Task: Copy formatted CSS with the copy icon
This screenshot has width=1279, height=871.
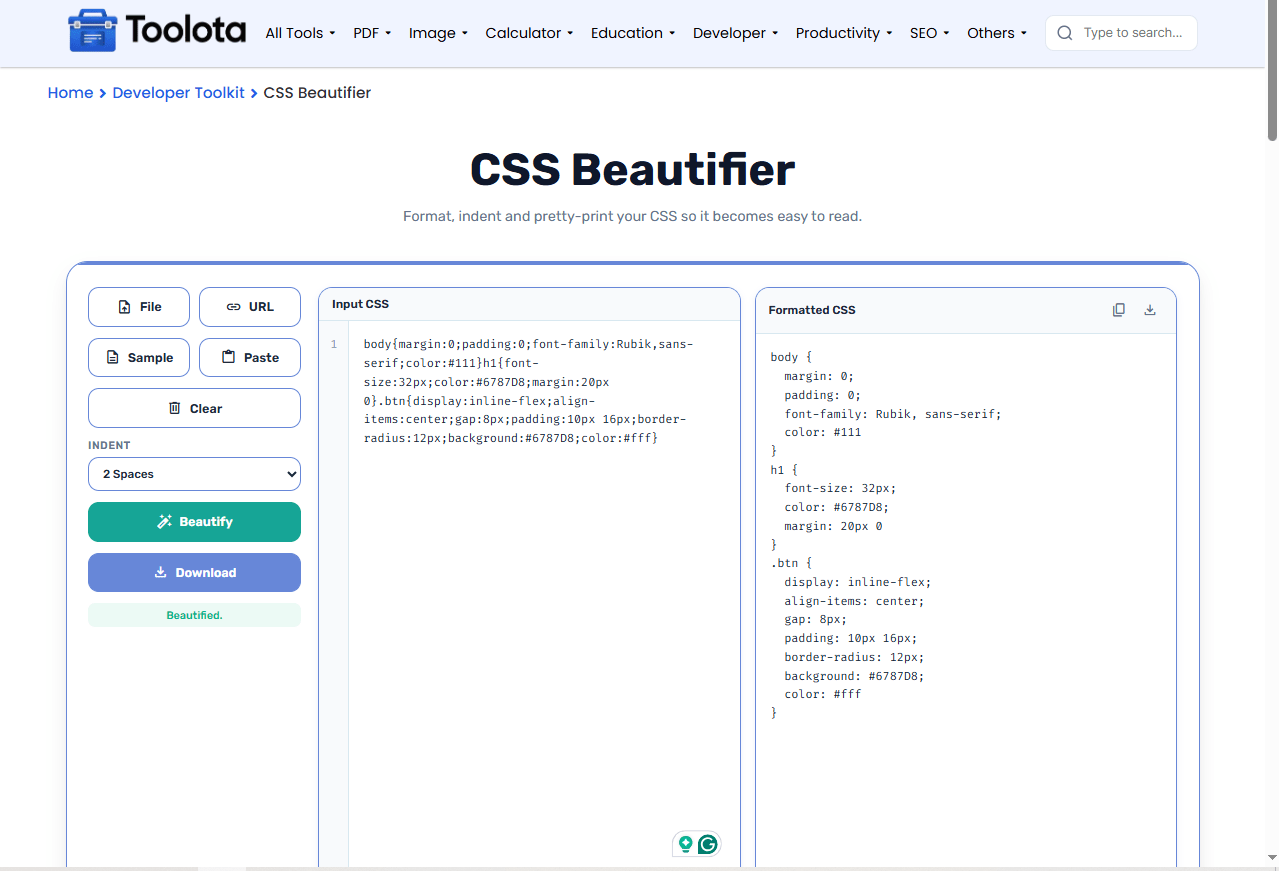Action: (1119, 310)
